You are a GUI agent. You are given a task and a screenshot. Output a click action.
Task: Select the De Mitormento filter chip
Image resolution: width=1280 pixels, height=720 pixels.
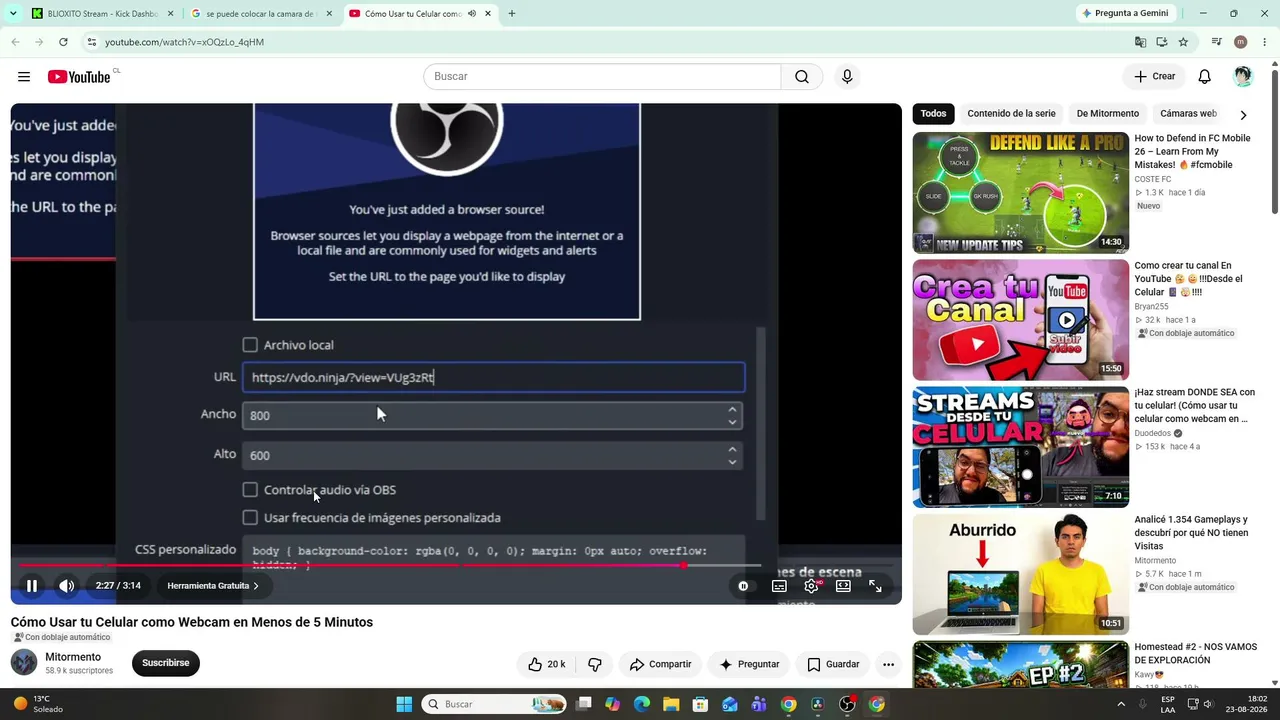click(x=1108, y=114)
